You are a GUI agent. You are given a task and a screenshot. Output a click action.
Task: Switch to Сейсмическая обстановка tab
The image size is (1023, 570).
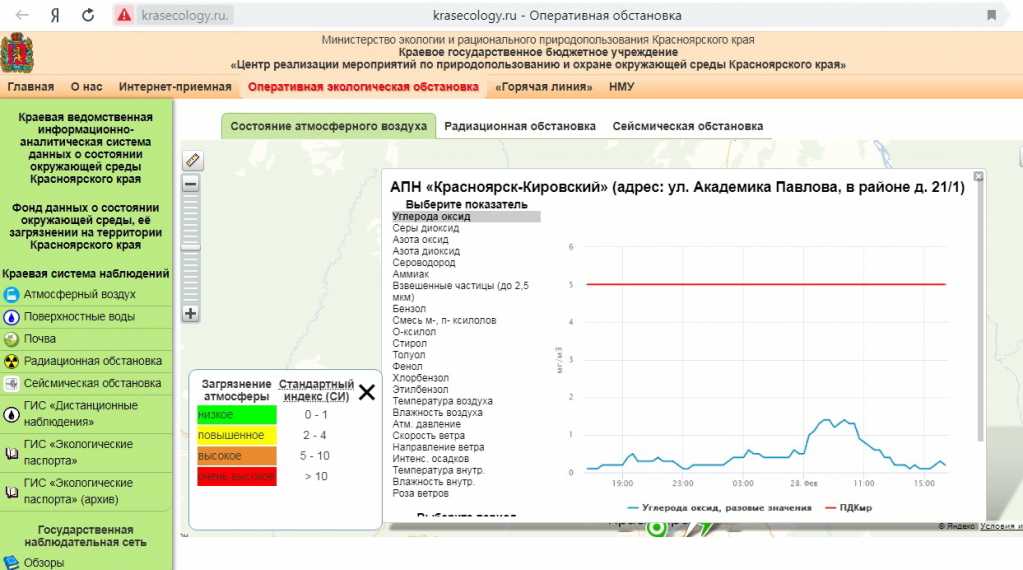(688, 126)
